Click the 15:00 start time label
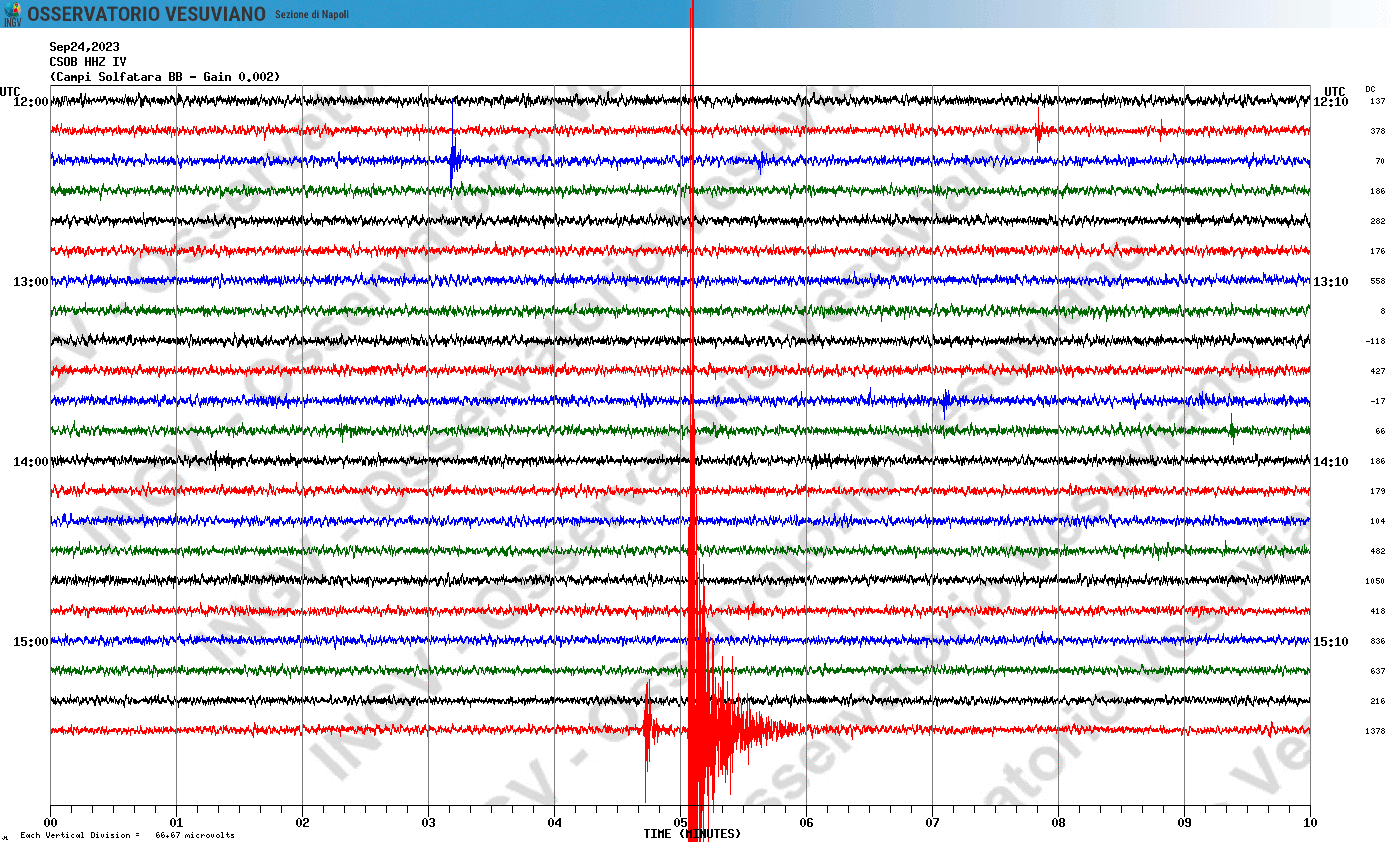The width and height of the screenshot is (1390, 849). [31, 641]
